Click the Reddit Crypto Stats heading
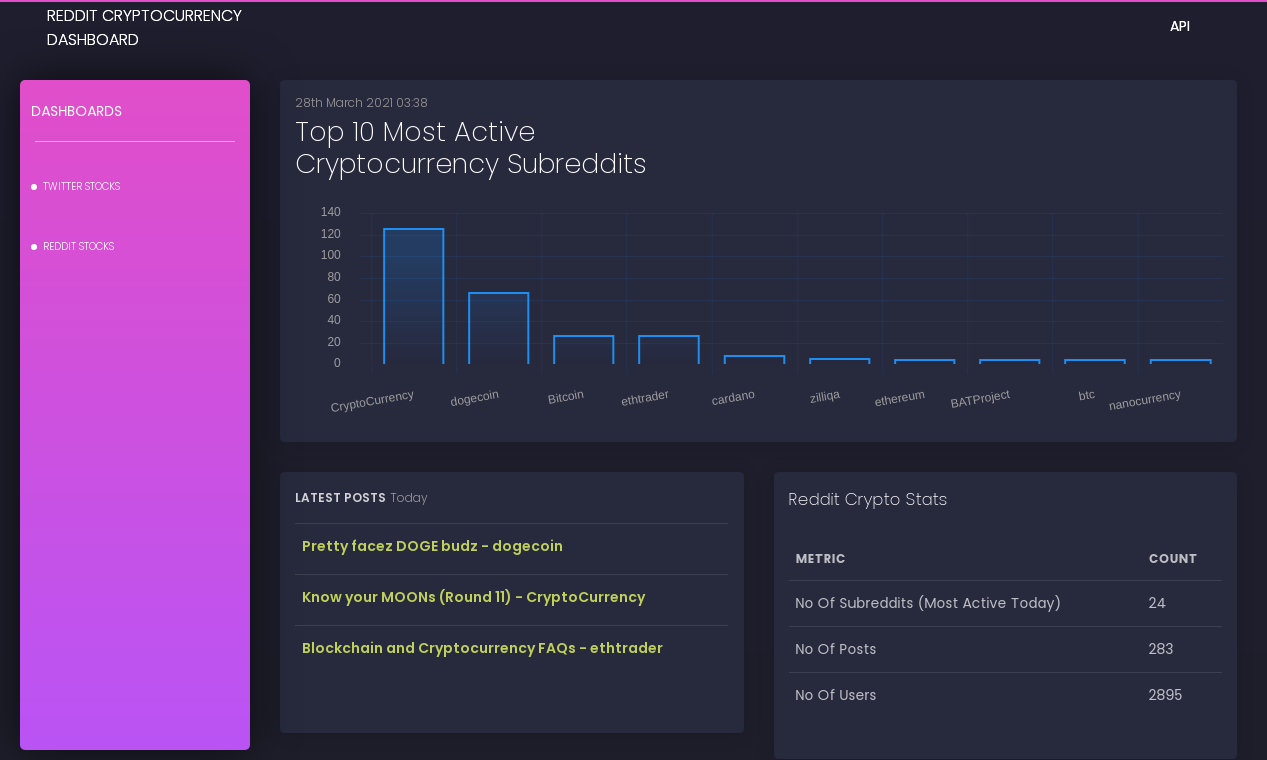 pyautogui.click(x=867, y=500)
